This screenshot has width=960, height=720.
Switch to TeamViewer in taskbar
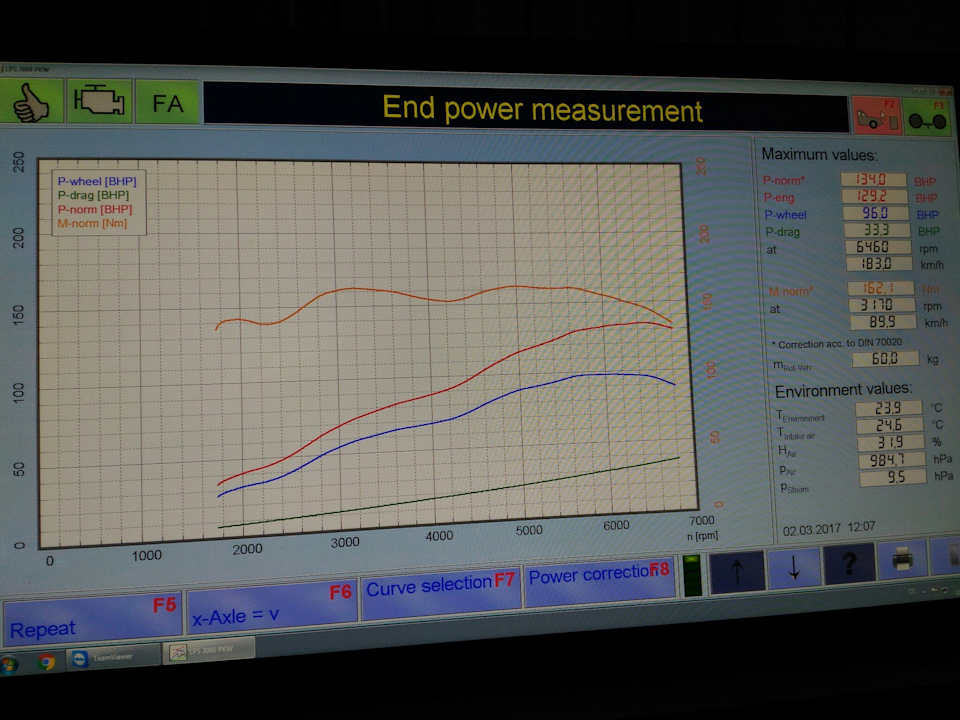tap(111, 658)
